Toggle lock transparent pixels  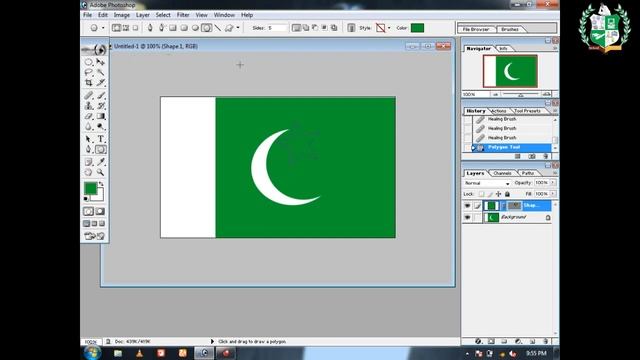(x=482, y=194)
